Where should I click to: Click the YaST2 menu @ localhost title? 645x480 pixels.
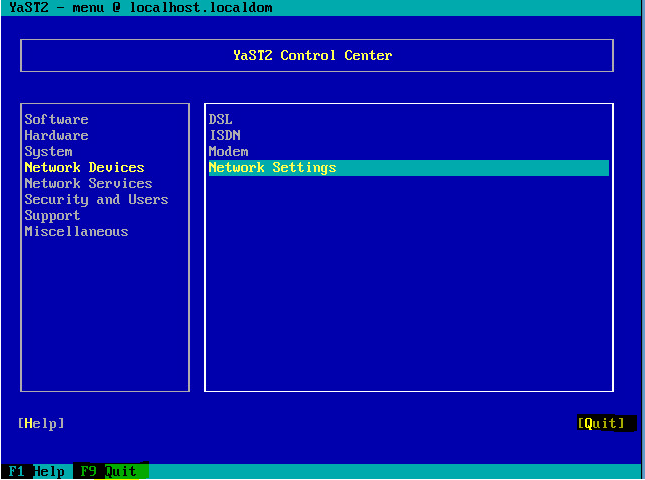tap(141, 7)
